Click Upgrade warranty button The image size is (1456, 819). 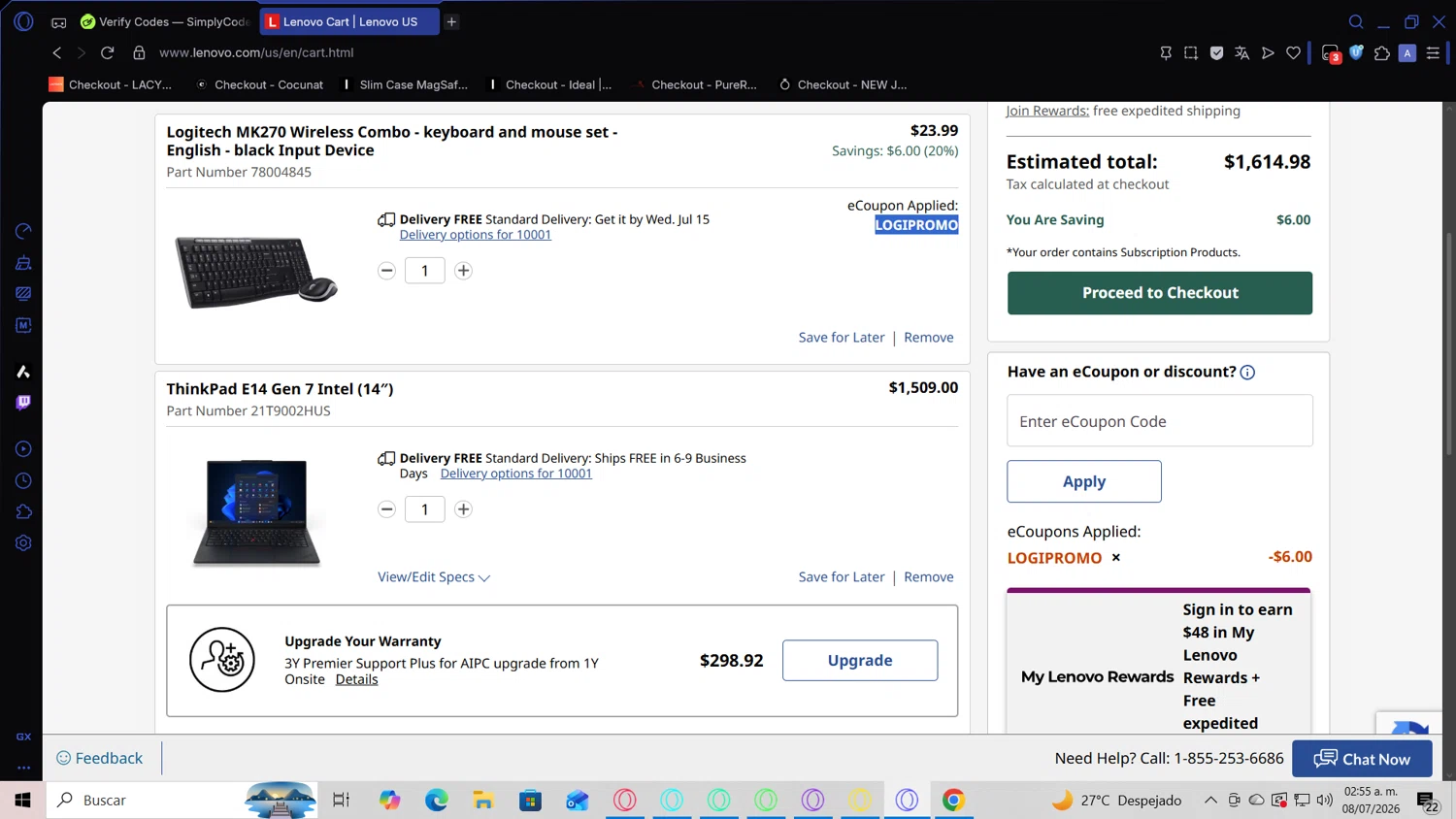(x=860, y=660)
